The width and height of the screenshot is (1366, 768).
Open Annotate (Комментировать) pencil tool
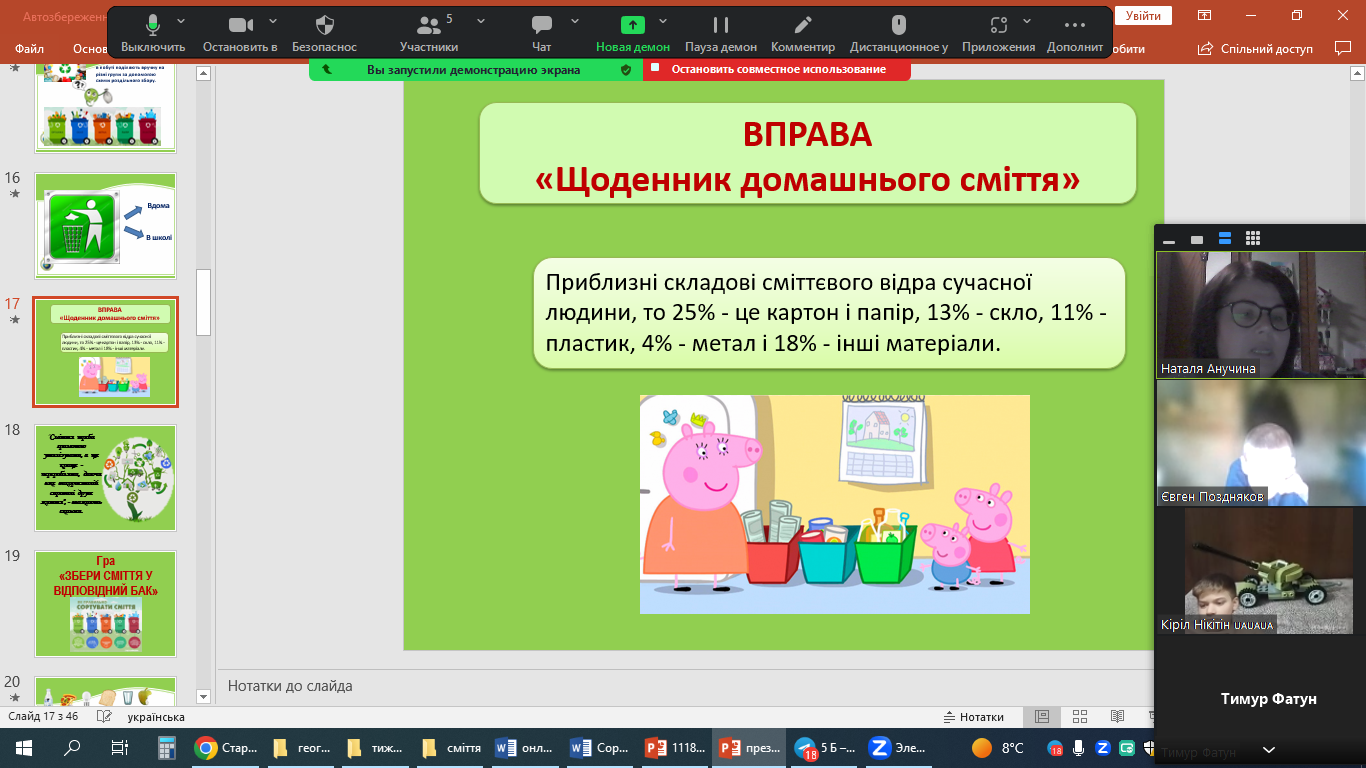click(803, 32)
